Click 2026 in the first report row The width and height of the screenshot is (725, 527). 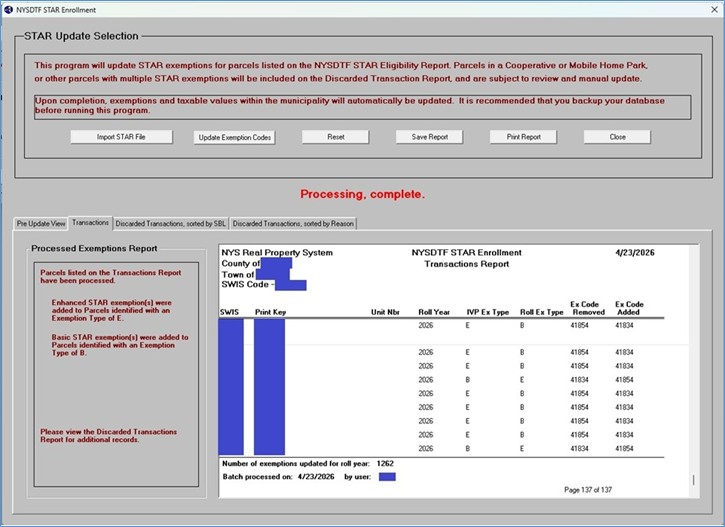point(426,325)
